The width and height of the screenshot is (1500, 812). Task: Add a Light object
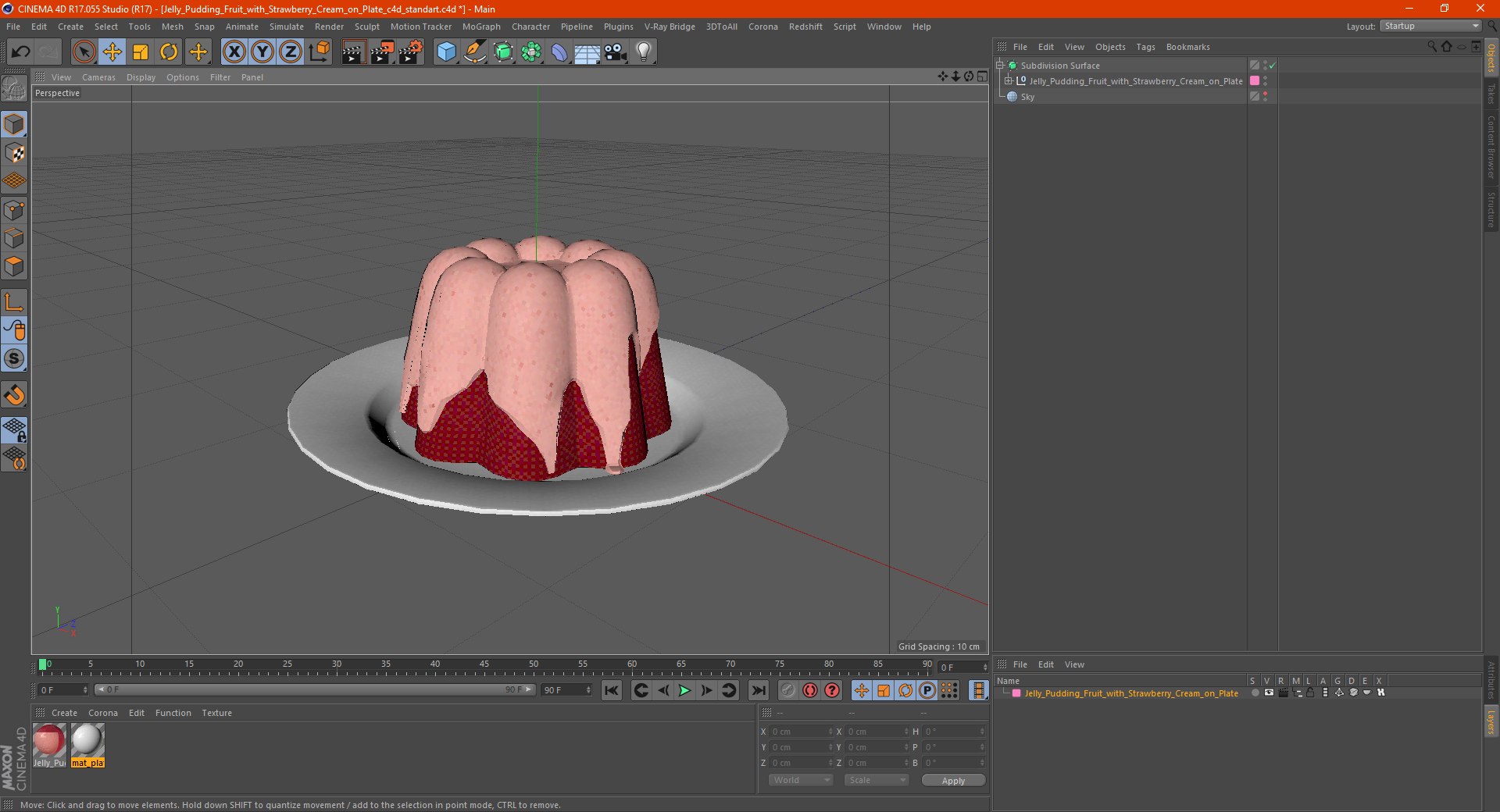tap(644, 52)
